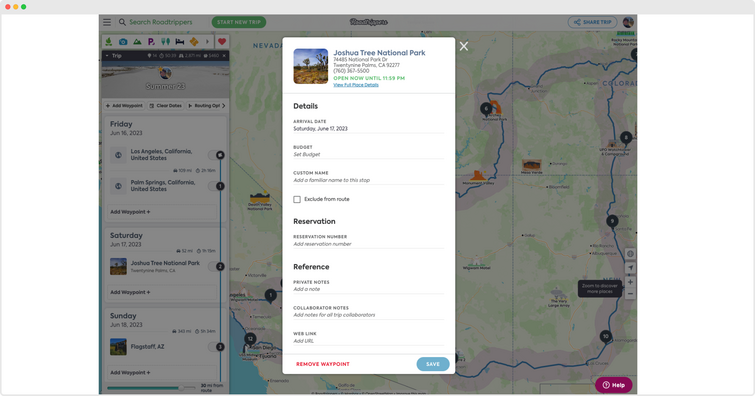Image resolution: width=755 pixels, height=396 pixels.
Task: Select the orange ticket activities icon
Action: coord(194,42)
